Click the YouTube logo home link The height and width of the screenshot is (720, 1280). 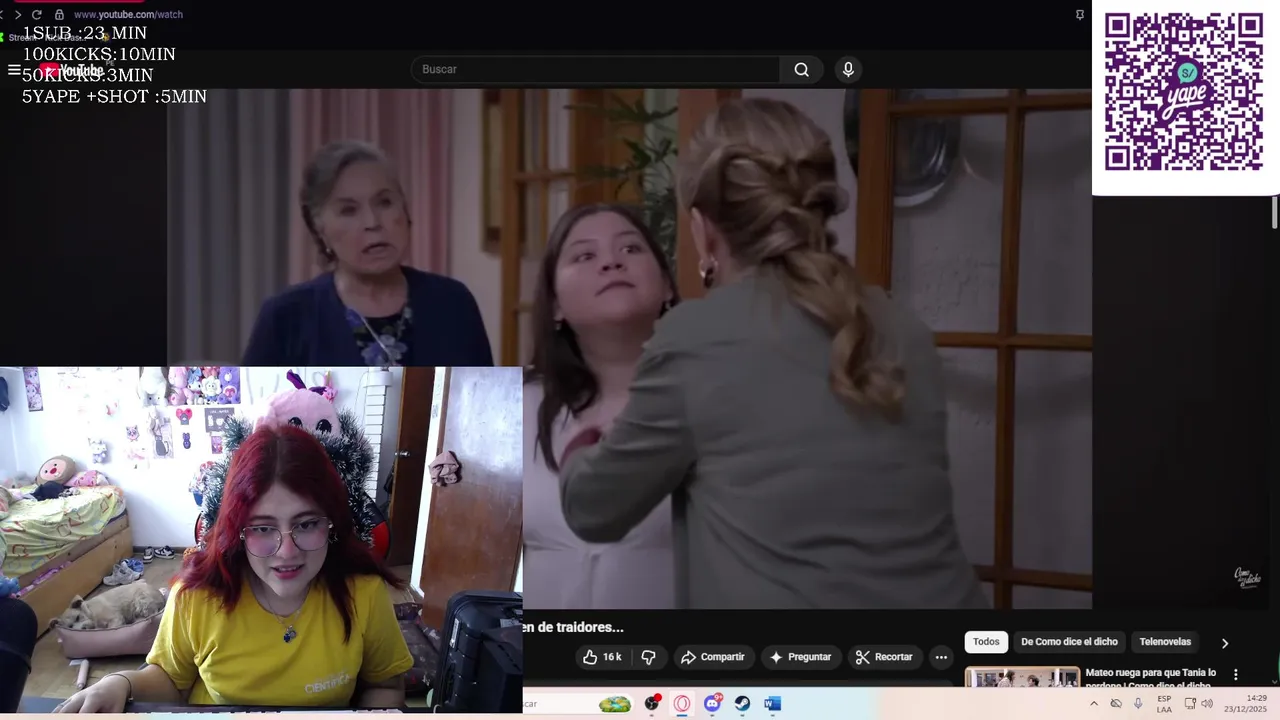[71, 70]
